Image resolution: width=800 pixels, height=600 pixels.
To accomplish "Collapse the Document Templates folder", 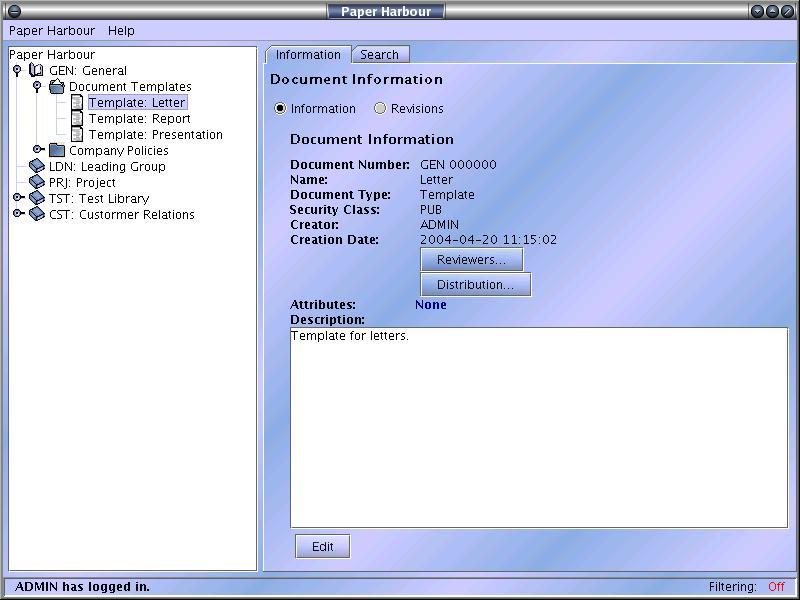I will (x=37, y=86).
